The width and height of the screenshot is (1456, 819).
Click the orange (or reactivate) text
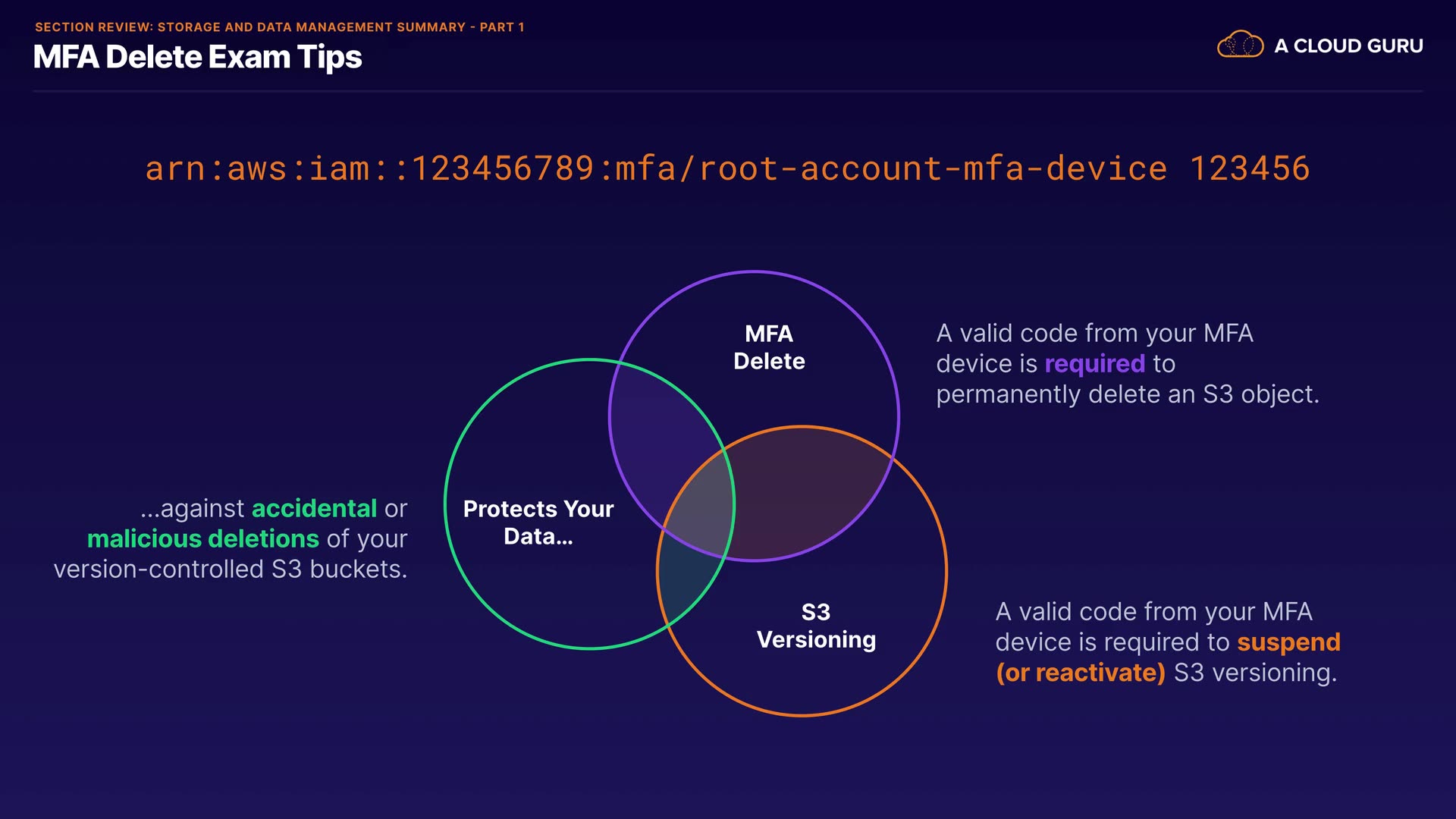pyautogui.click(x=1080, y=673)
